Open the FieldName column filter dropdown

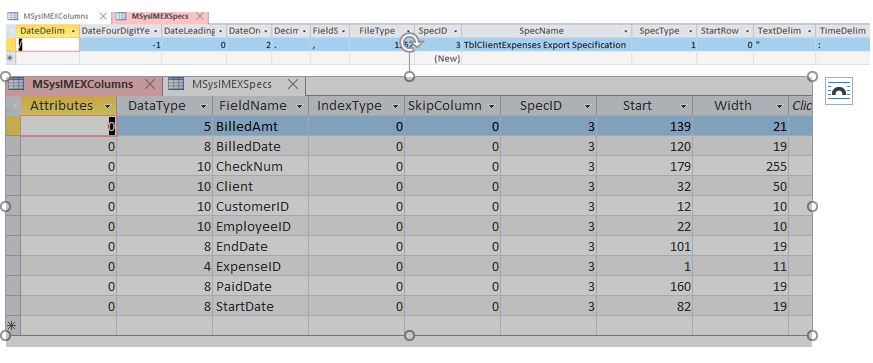[x=300, y=106]
